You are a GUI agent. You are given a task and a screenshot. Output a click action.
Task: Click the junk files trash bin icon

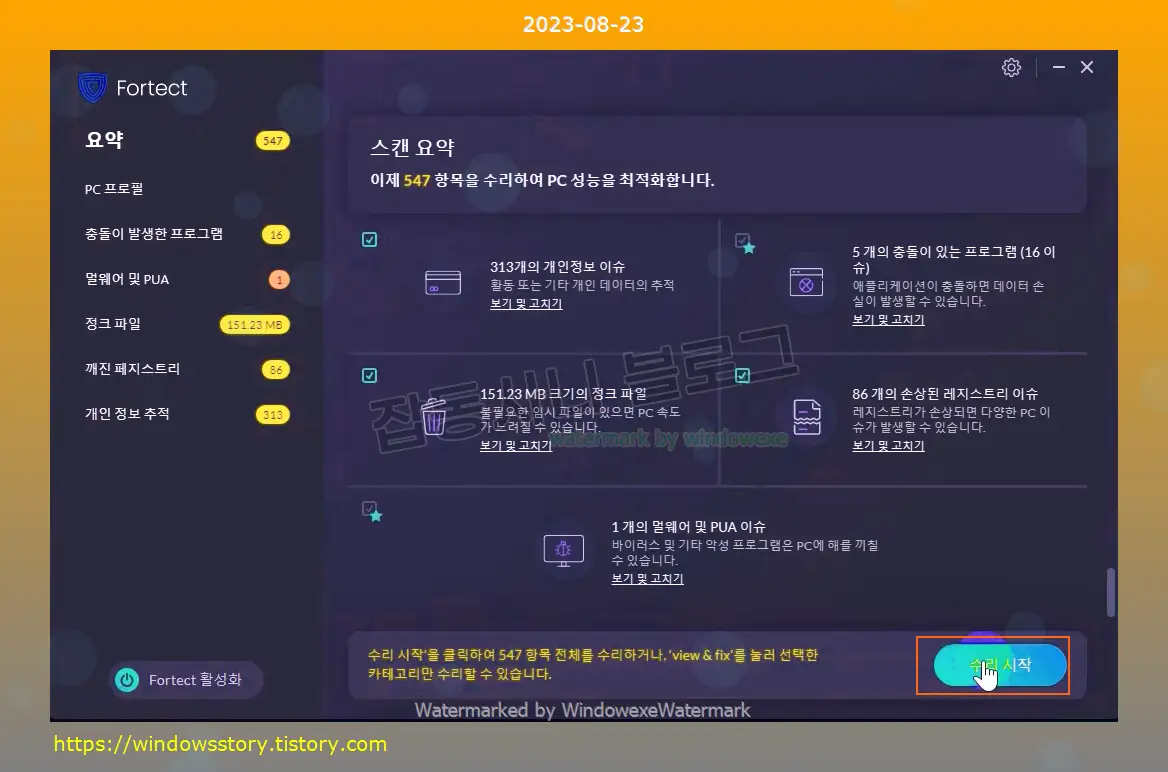434,417
